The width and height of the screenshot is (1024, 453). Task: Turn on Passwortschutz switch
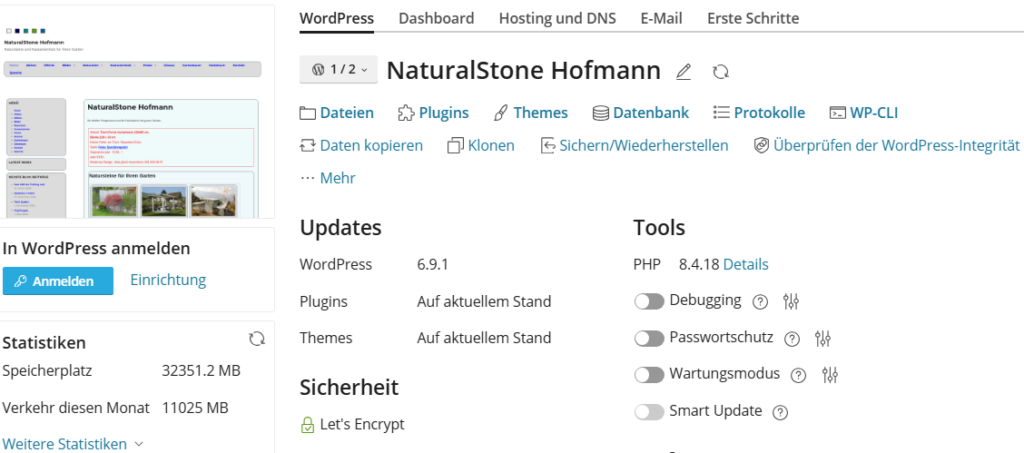coord(649,339)
